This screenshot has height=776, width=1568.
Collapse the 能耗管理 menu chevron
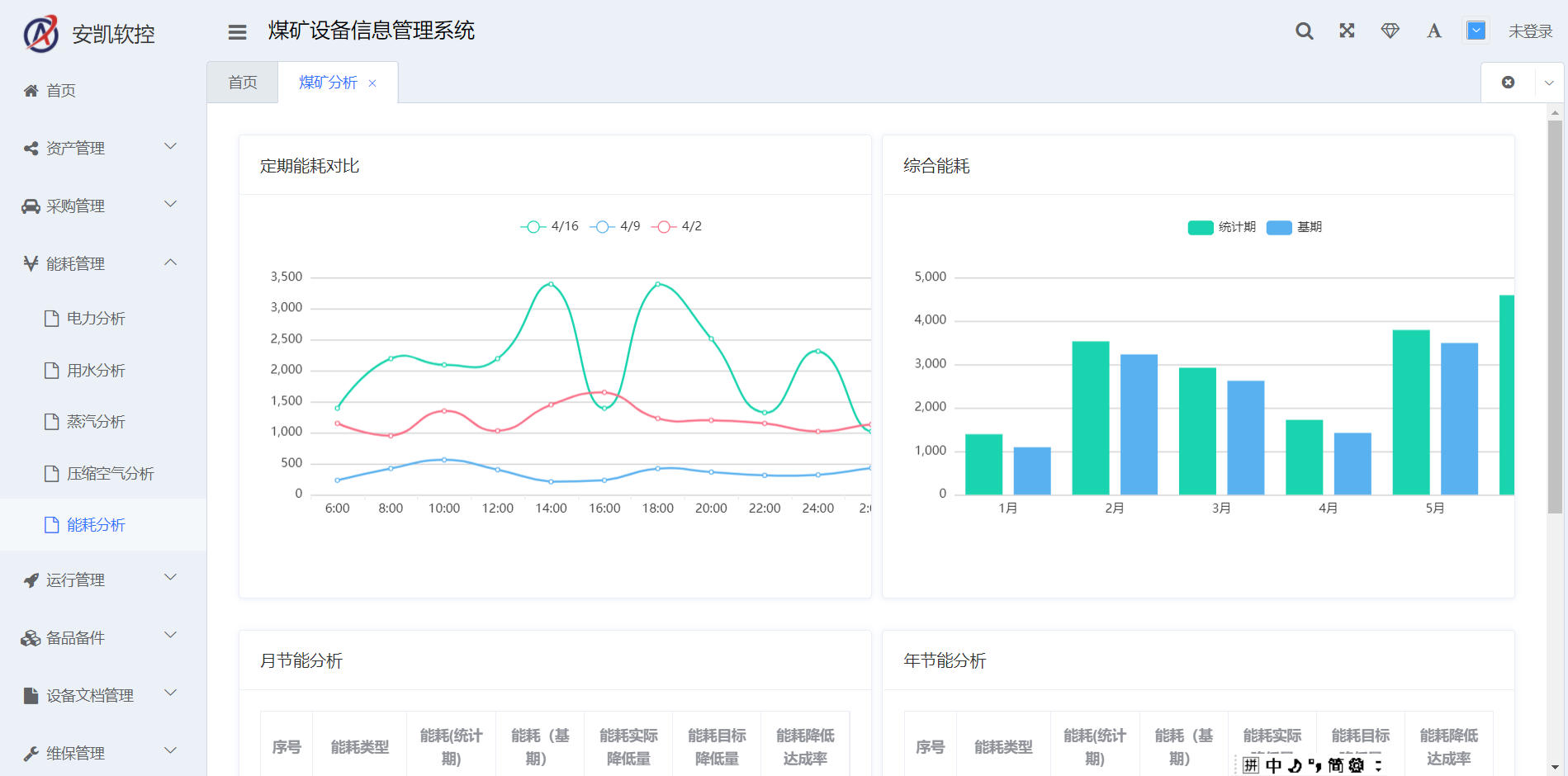pyautogui.click(x=171, y=263)
